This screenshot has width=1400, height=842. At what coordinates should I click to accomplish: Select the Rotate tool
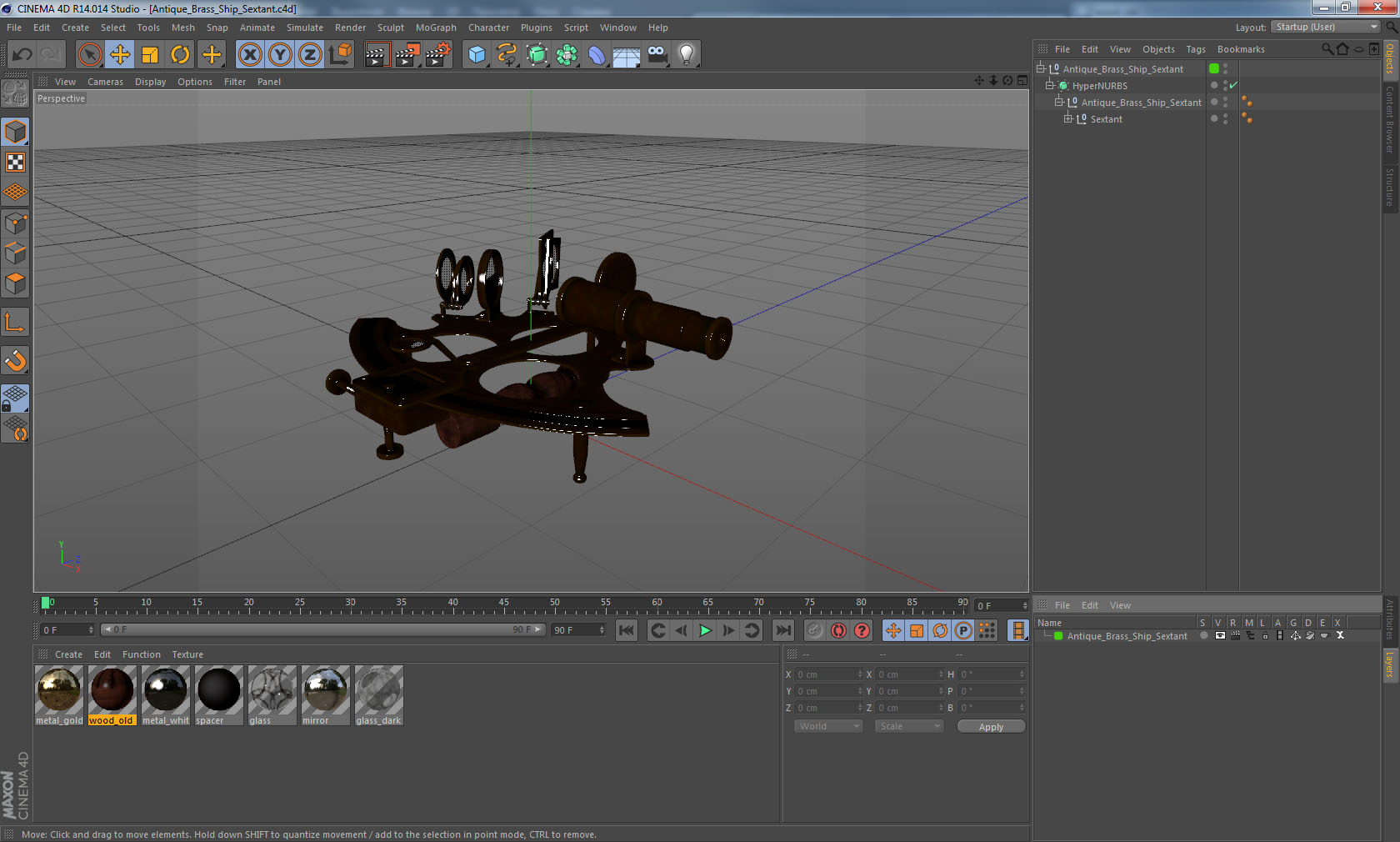pyautogui.click(x=180, y=55)
